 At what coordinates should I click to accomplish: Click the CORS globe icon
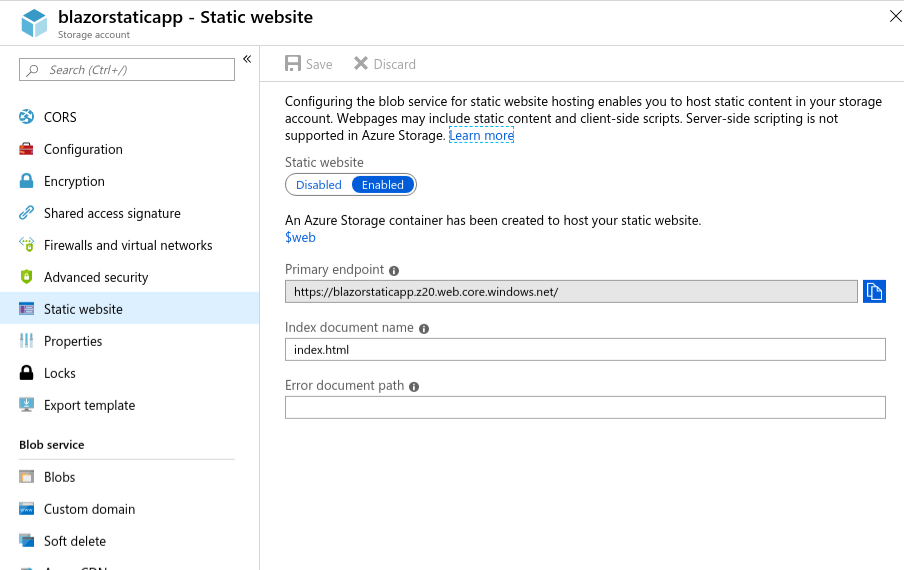pos(26,117)
